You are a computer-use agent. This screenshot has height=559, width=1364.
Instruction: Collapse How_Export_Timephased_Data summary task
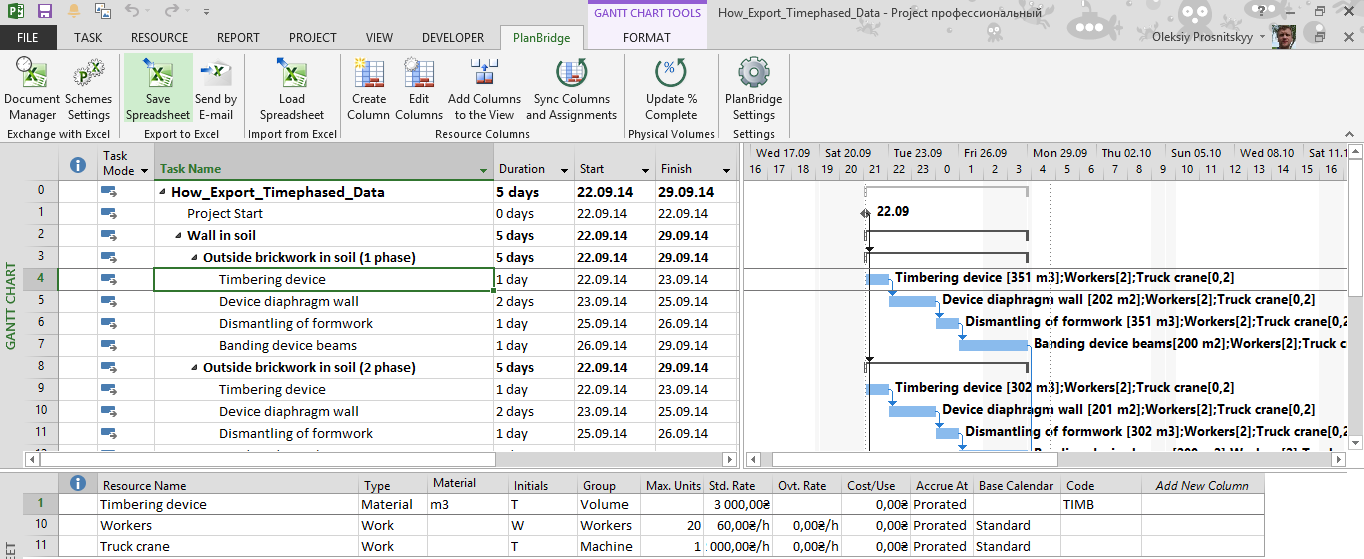162,192
